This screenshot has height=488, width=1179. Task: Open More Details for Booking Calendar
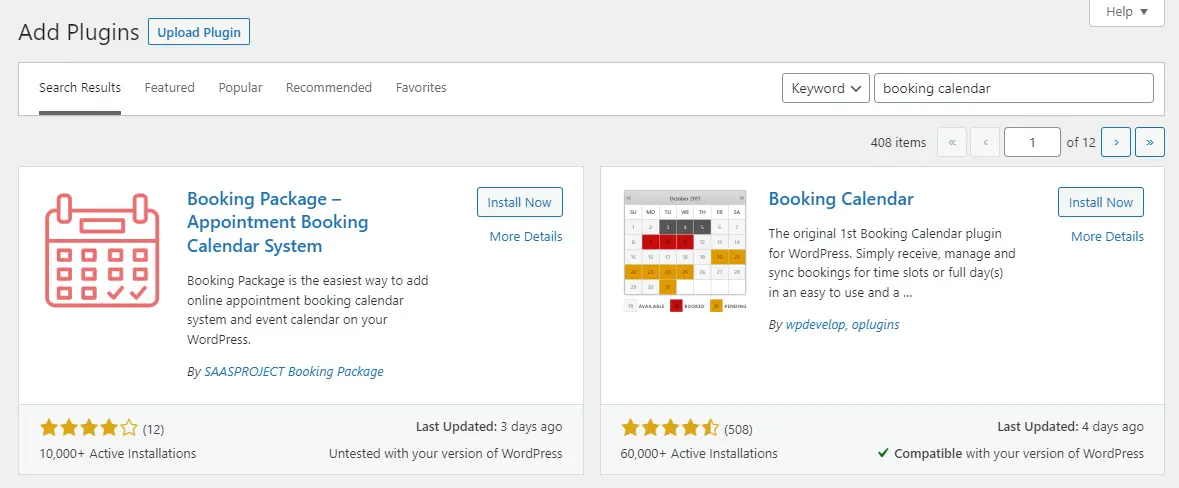pyautogui.click(x=1107, y=237)
